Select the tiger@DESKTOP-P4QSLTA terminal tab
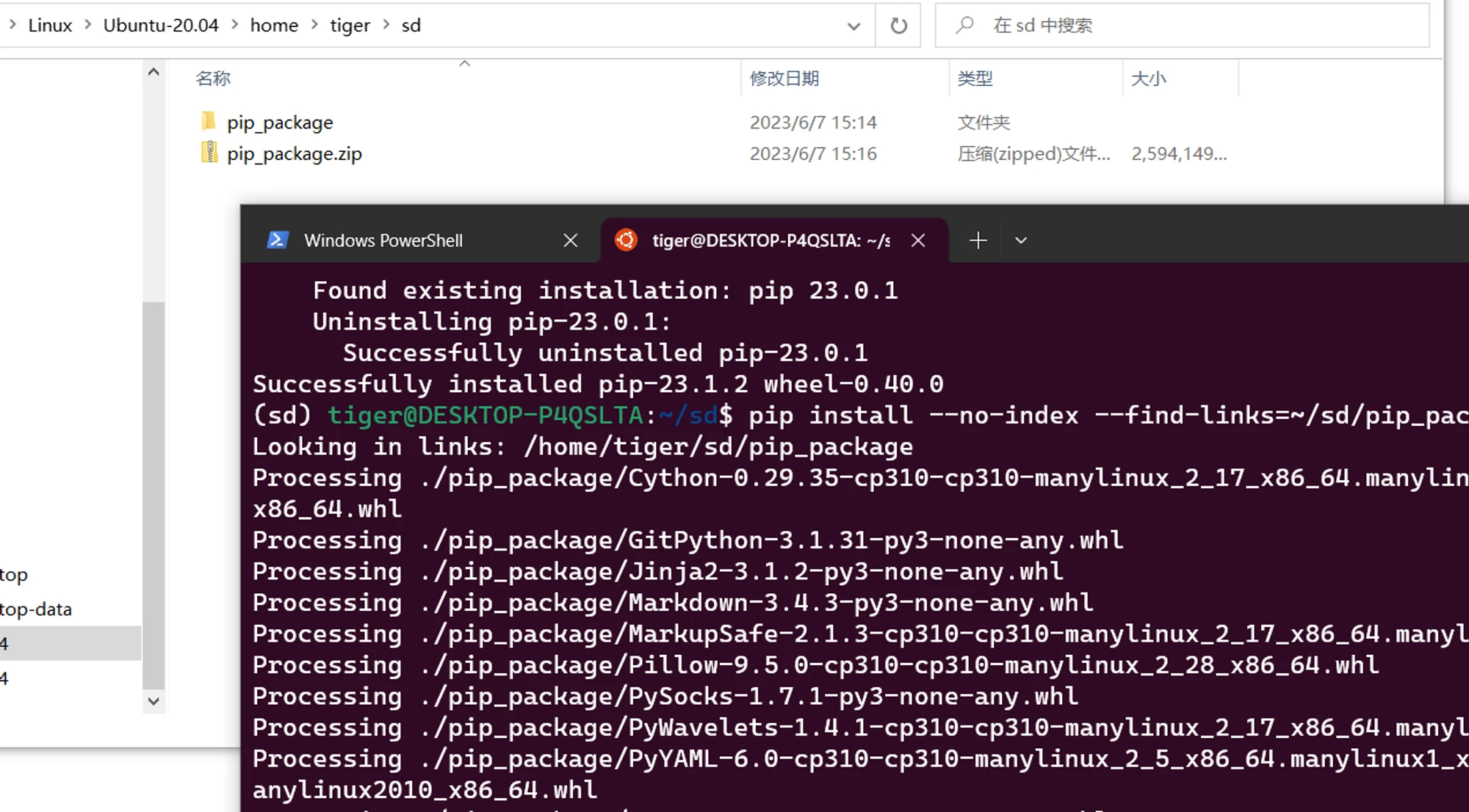The height and width of the screenshot is (812, 1469). [x=770, y=240]
